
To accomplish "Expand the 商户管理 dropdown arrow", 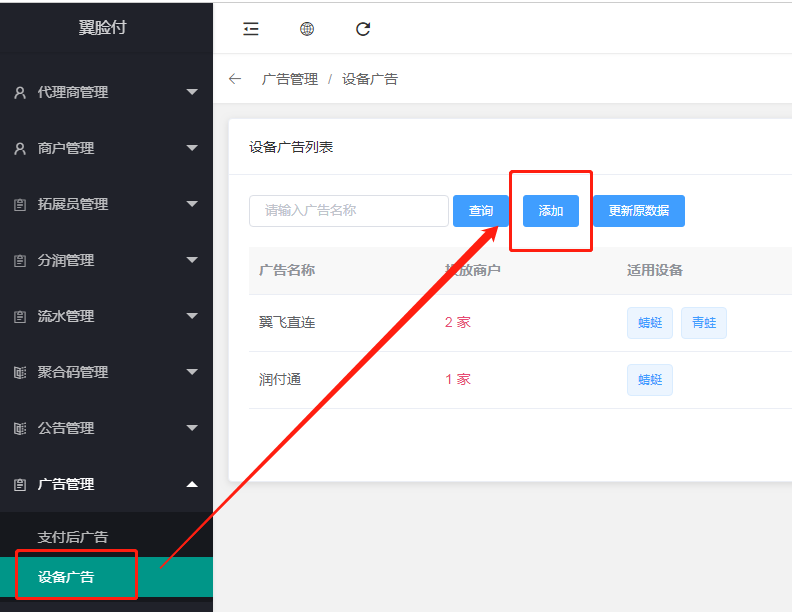I will [x=192, y=148].
